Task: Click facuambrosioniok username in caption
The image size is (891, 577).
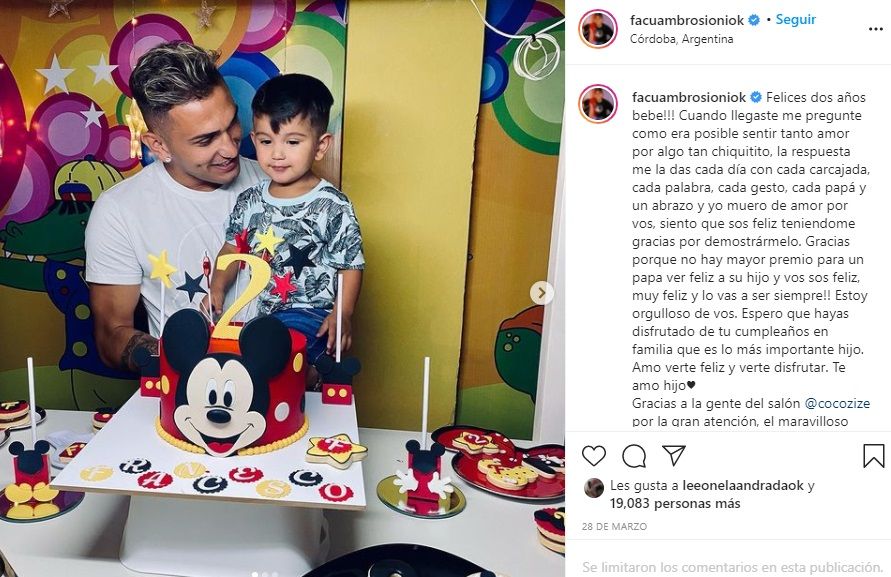Action: tap(689, 97)
